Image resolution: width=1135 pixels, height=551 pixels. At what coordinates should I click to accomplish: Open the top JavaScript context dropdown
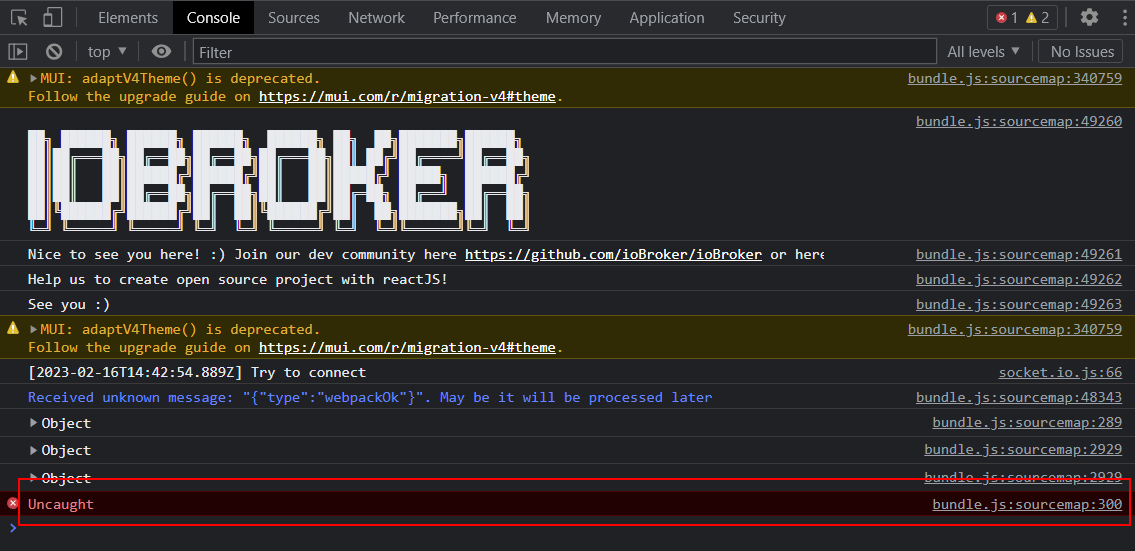[107, 51]
